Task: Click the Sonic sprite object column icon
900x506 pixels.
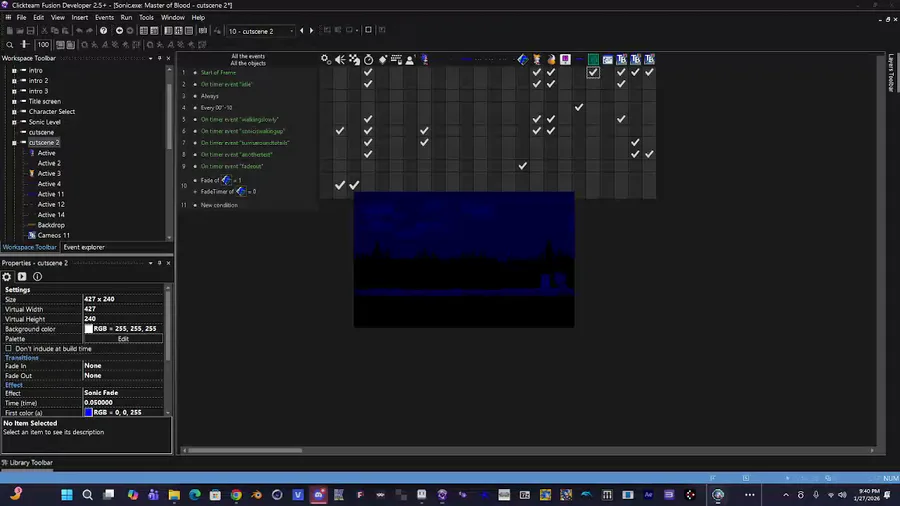Action: point(424,59)
